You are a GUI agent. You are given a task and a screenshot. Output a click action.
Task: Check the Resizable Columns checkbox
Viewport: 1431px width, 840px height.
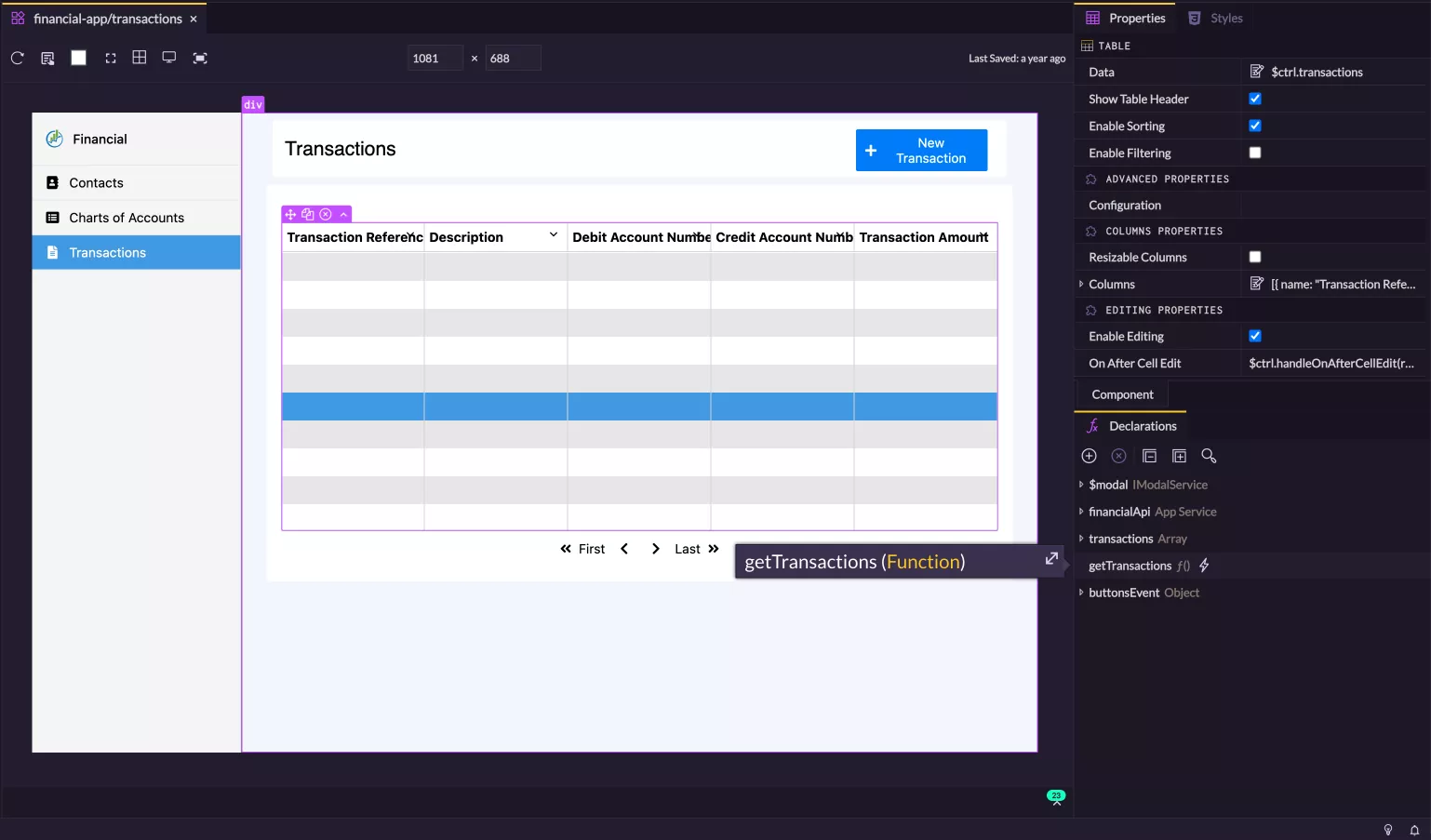tap(1255, 257)
